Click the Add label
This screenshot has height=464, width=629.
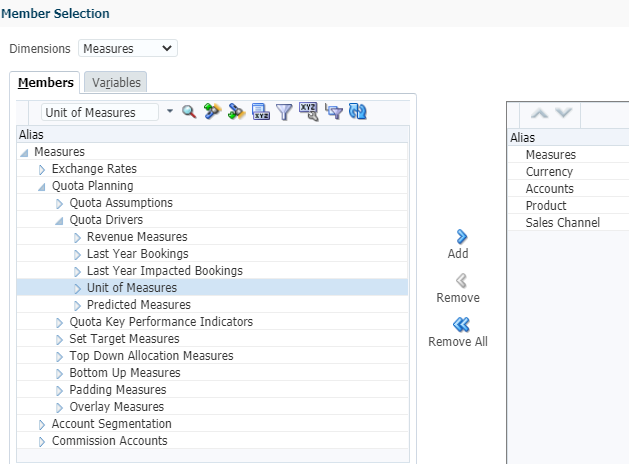coord(458,253)
